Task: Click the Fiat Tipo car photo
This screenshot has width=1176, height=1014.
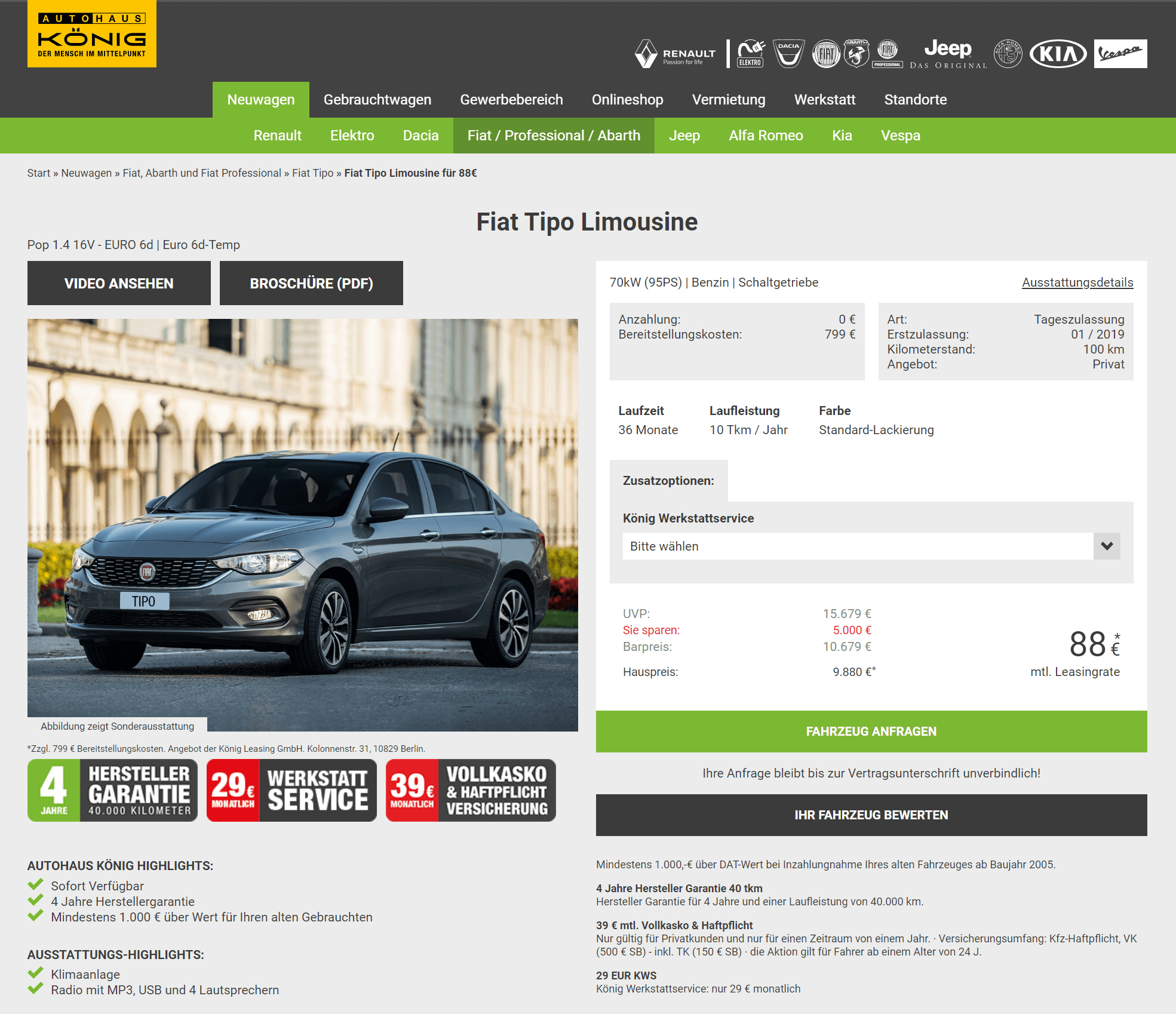Action: [303, 525]
